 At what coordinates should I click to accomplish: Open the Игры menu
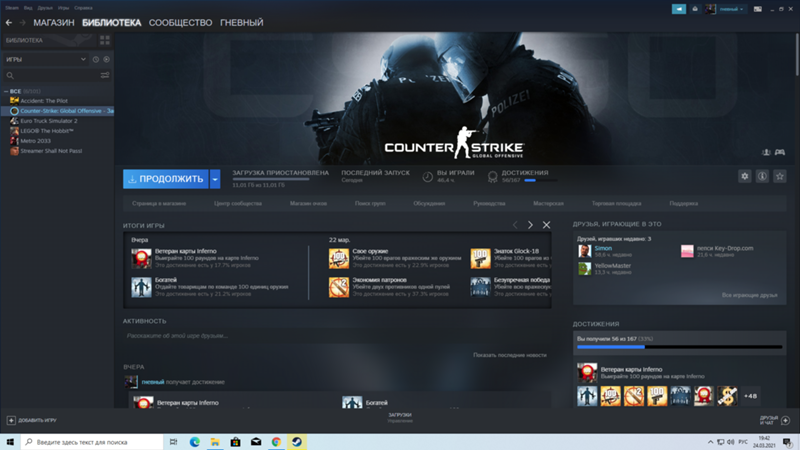(x=63, y=8)
